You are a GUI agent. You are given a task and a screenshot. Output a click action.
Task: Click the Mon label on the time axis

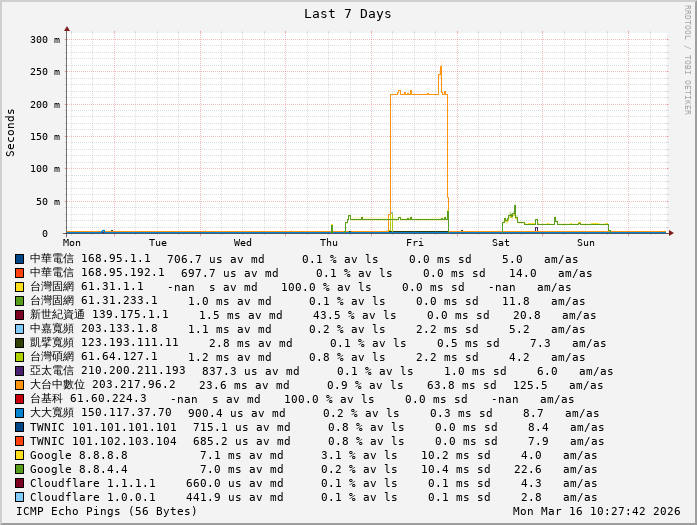[72, 243]
